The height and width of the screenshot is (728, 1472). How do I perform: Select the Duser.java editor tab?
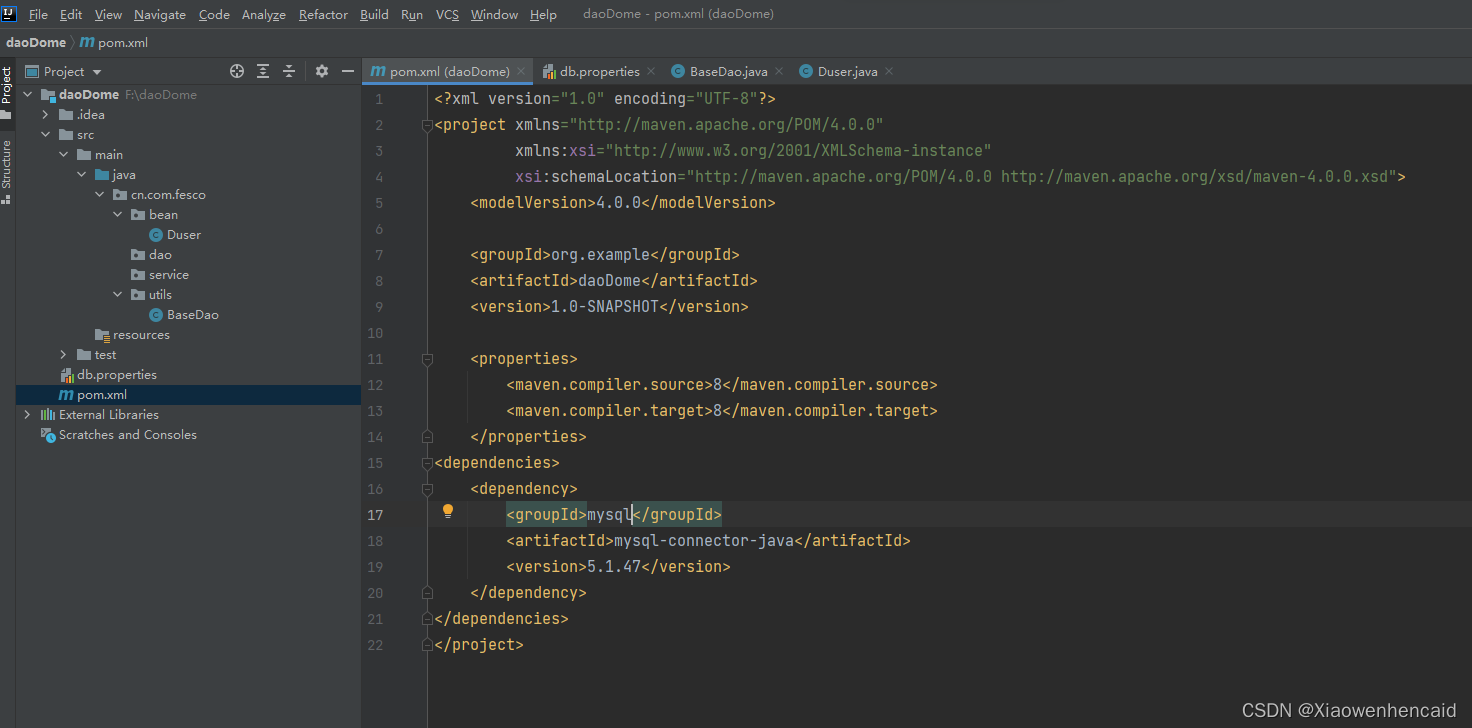(x=845, y=71)
